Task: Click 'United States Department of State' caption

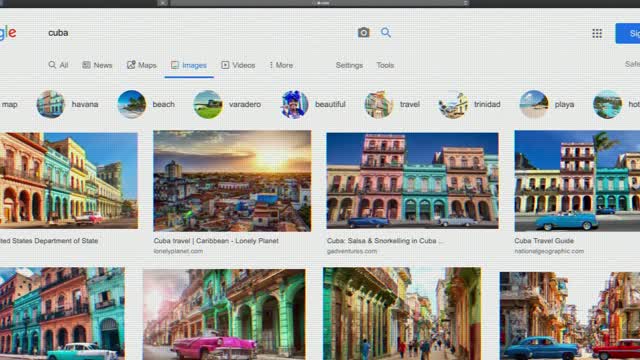Action: [x=49, y=241]
